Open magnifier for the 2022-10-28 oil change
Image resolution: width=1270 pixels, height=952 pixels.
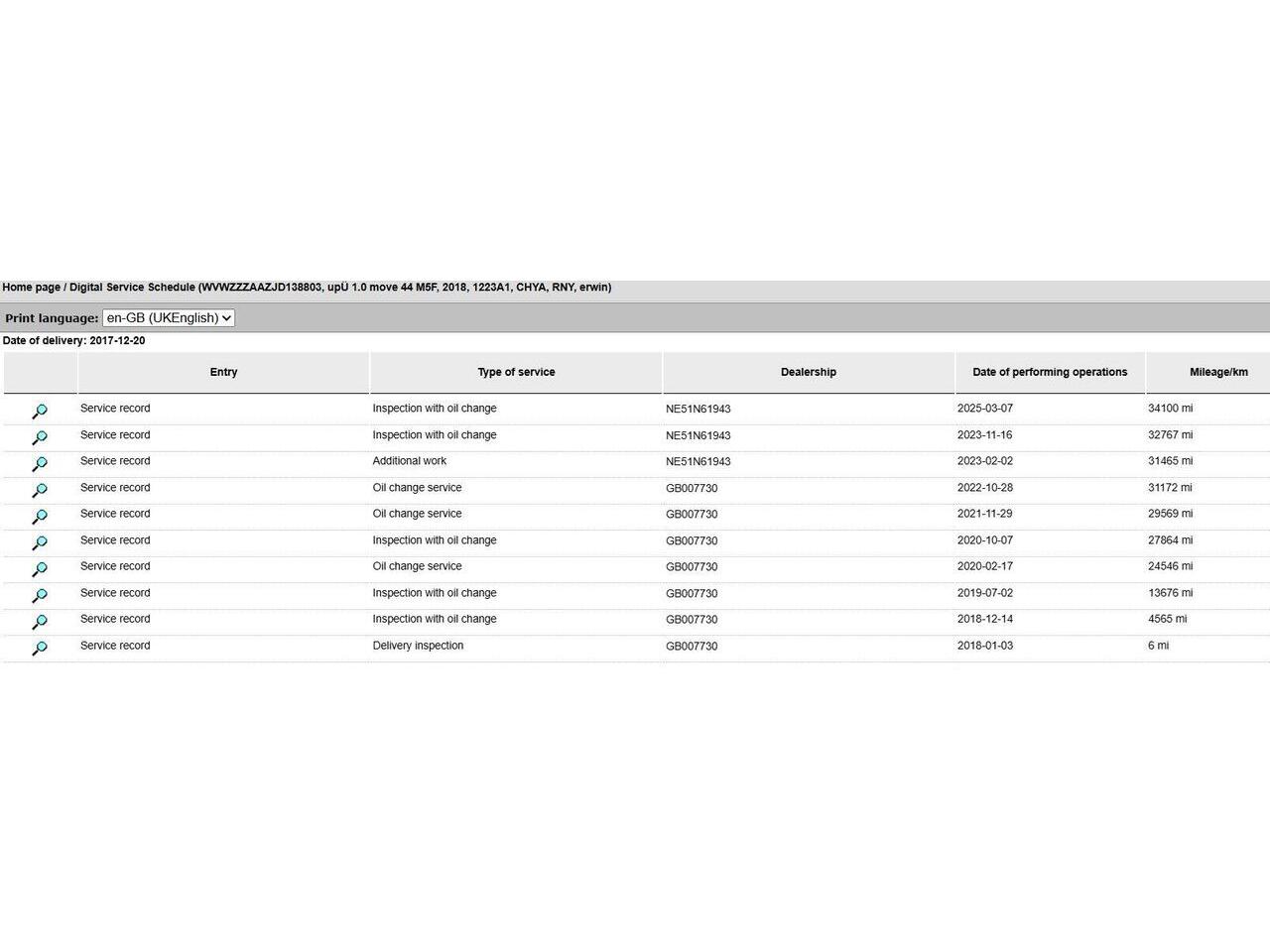(40, 490)
